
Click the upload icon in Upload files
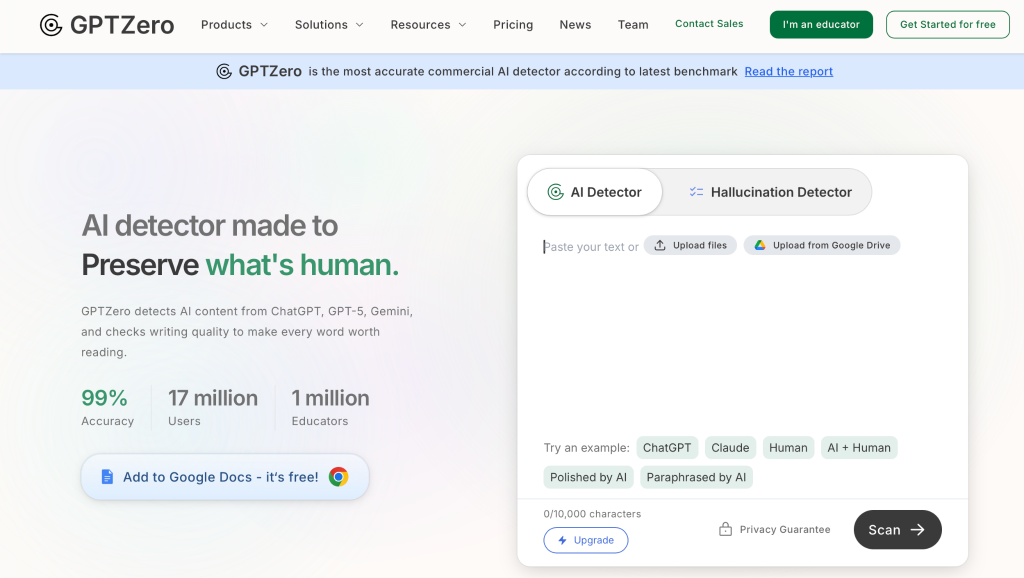[x=660, y=245]
